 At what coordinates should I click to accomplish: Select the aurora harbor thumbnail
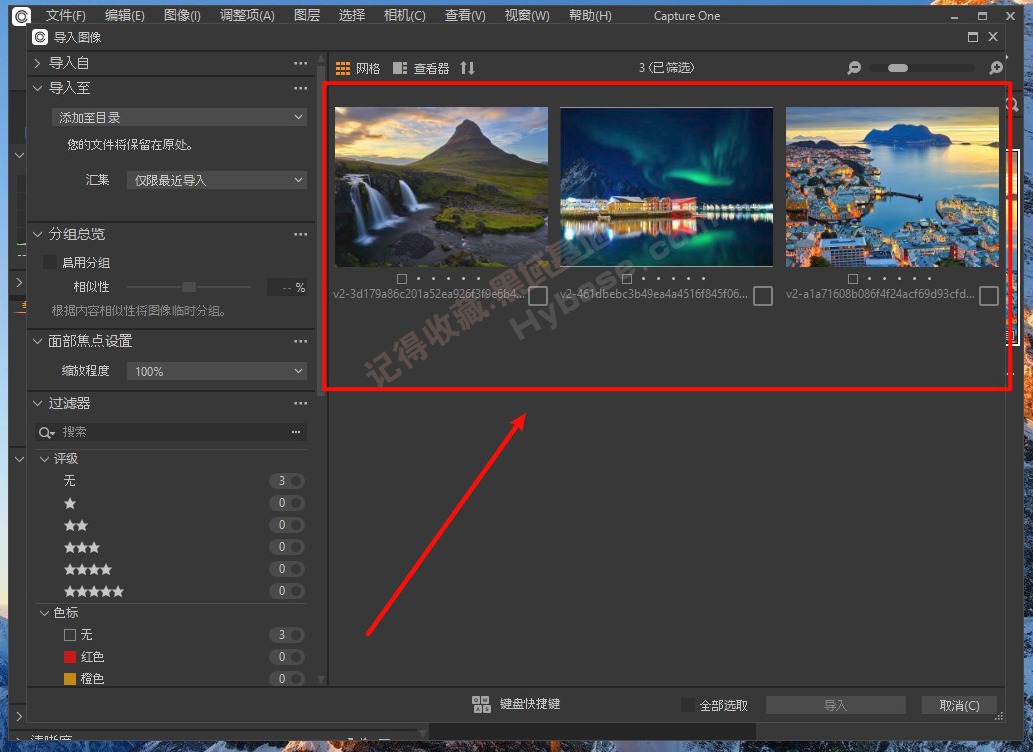point(667,187)
